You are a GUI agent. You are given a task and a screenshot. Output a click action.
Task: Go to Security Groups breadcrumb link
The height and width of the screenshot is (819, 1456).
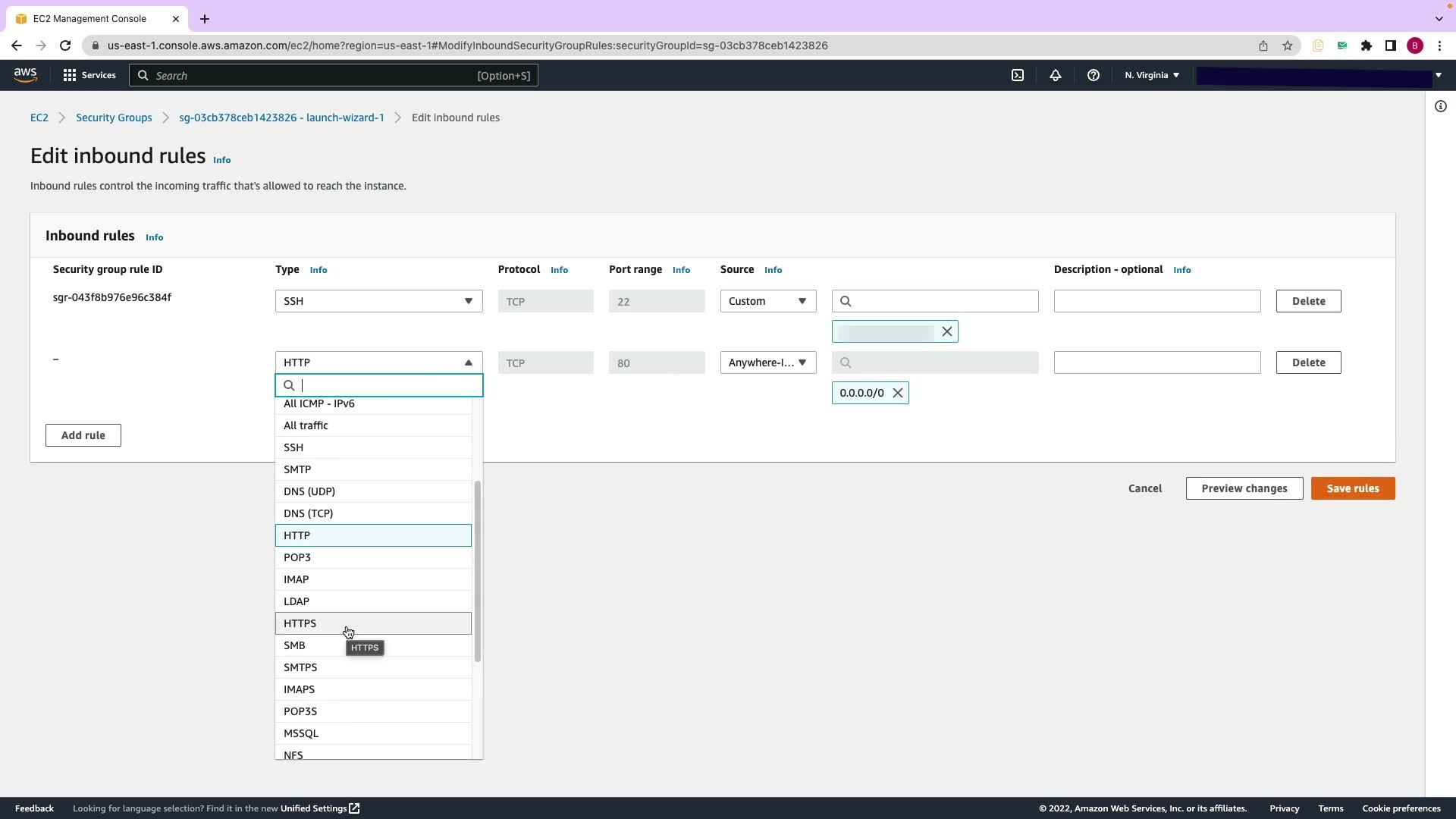click(114, 118)
